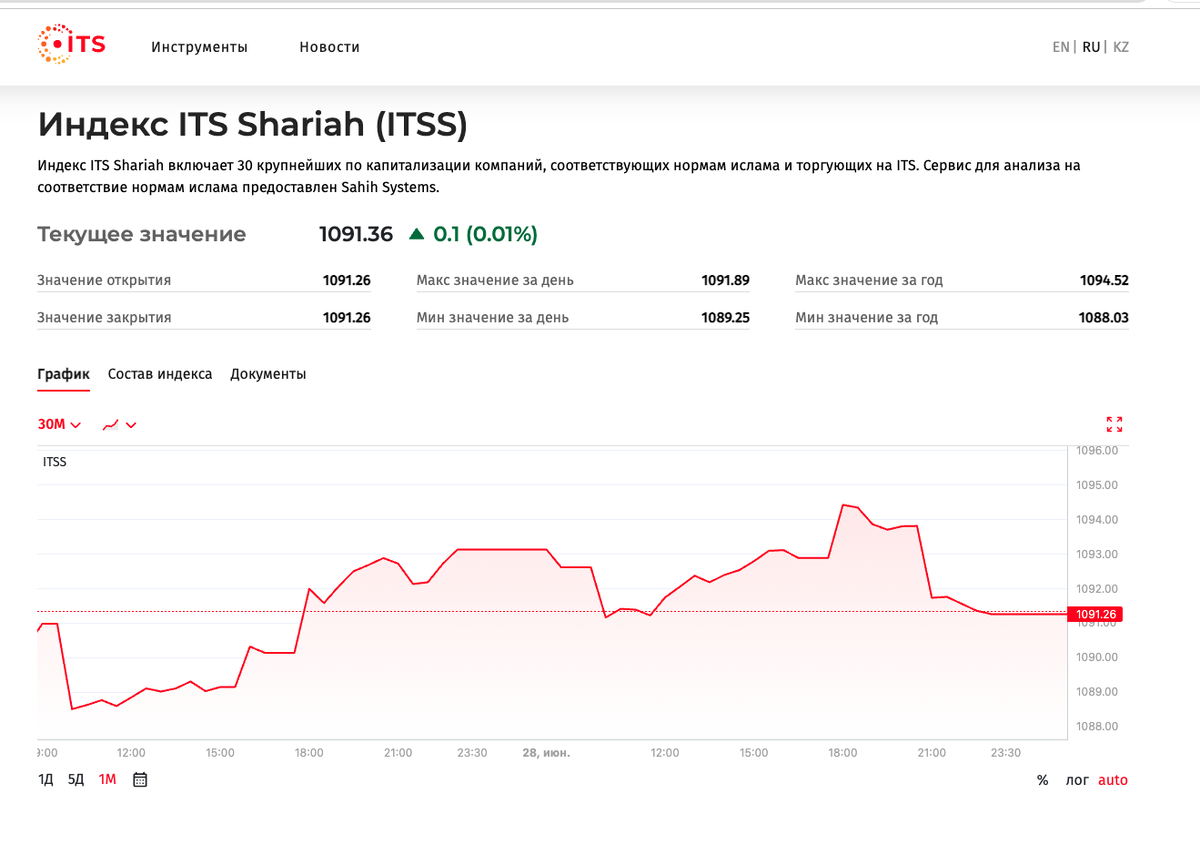Click the Мин значение за год 1088.03
1200x845 pixels.
[x=1104, y=317]
